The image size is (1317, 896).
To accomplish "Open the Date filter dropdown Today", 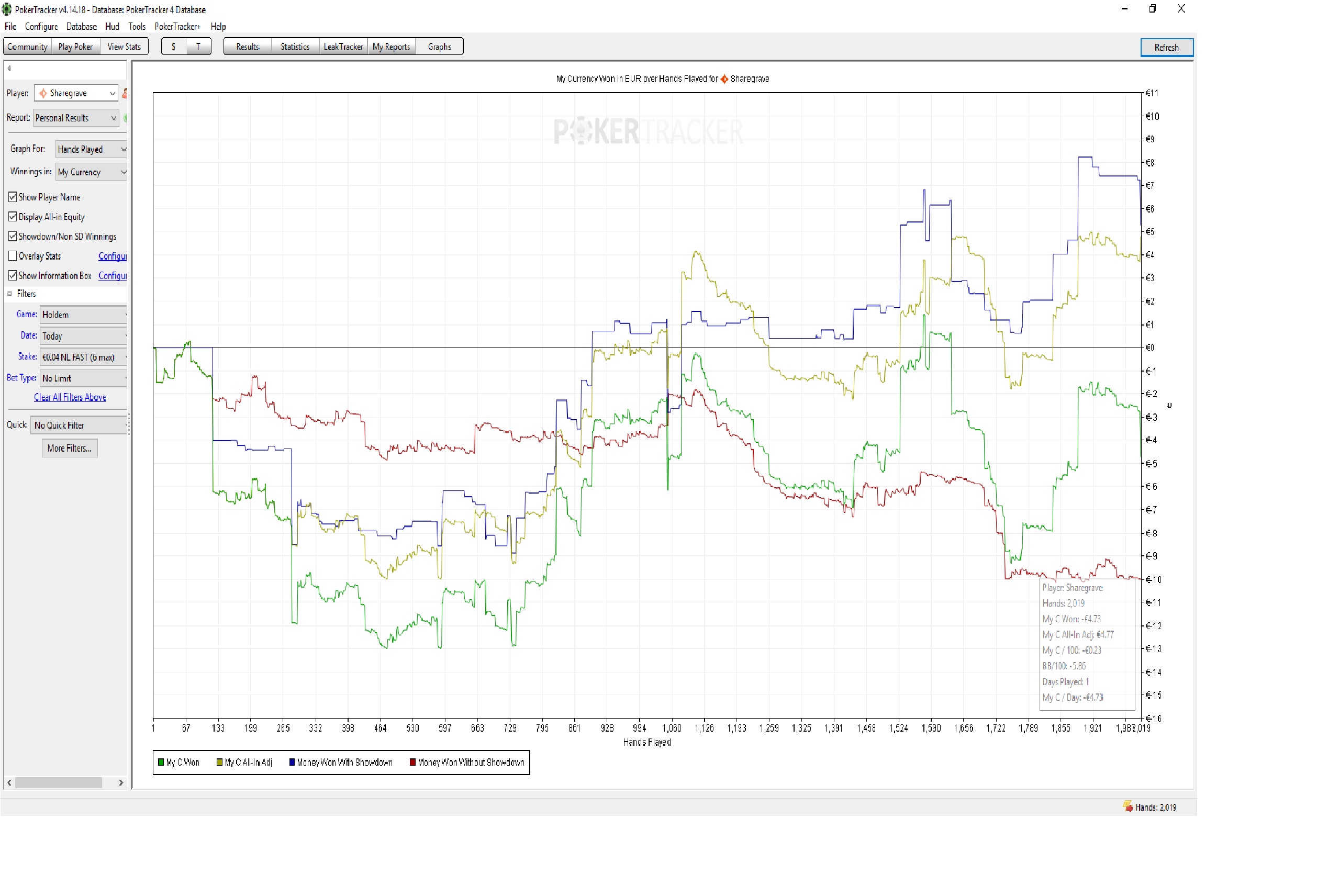I will (83, 335).
